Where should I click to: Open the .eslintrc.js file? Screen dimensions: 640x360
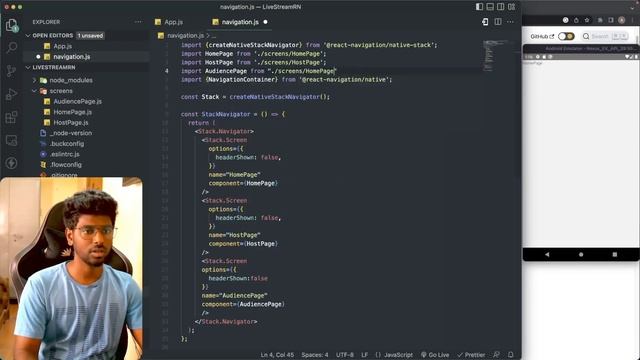click(x=64, y=154)
